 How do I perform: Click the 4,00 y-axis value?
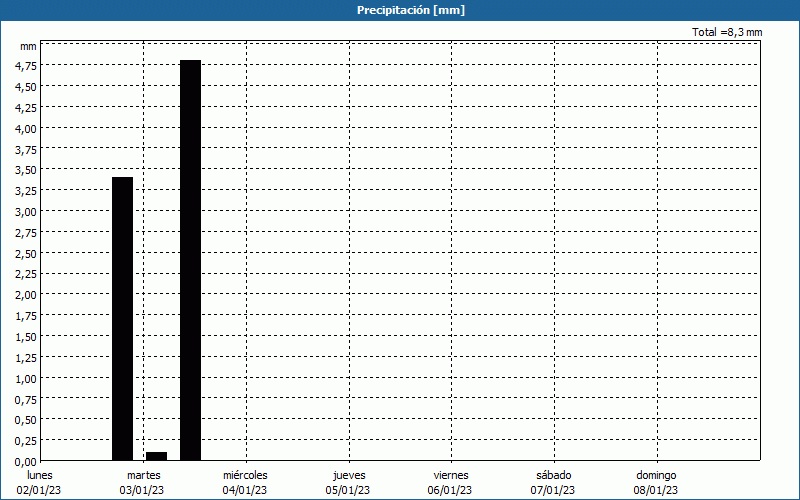[x=26, y=129]
